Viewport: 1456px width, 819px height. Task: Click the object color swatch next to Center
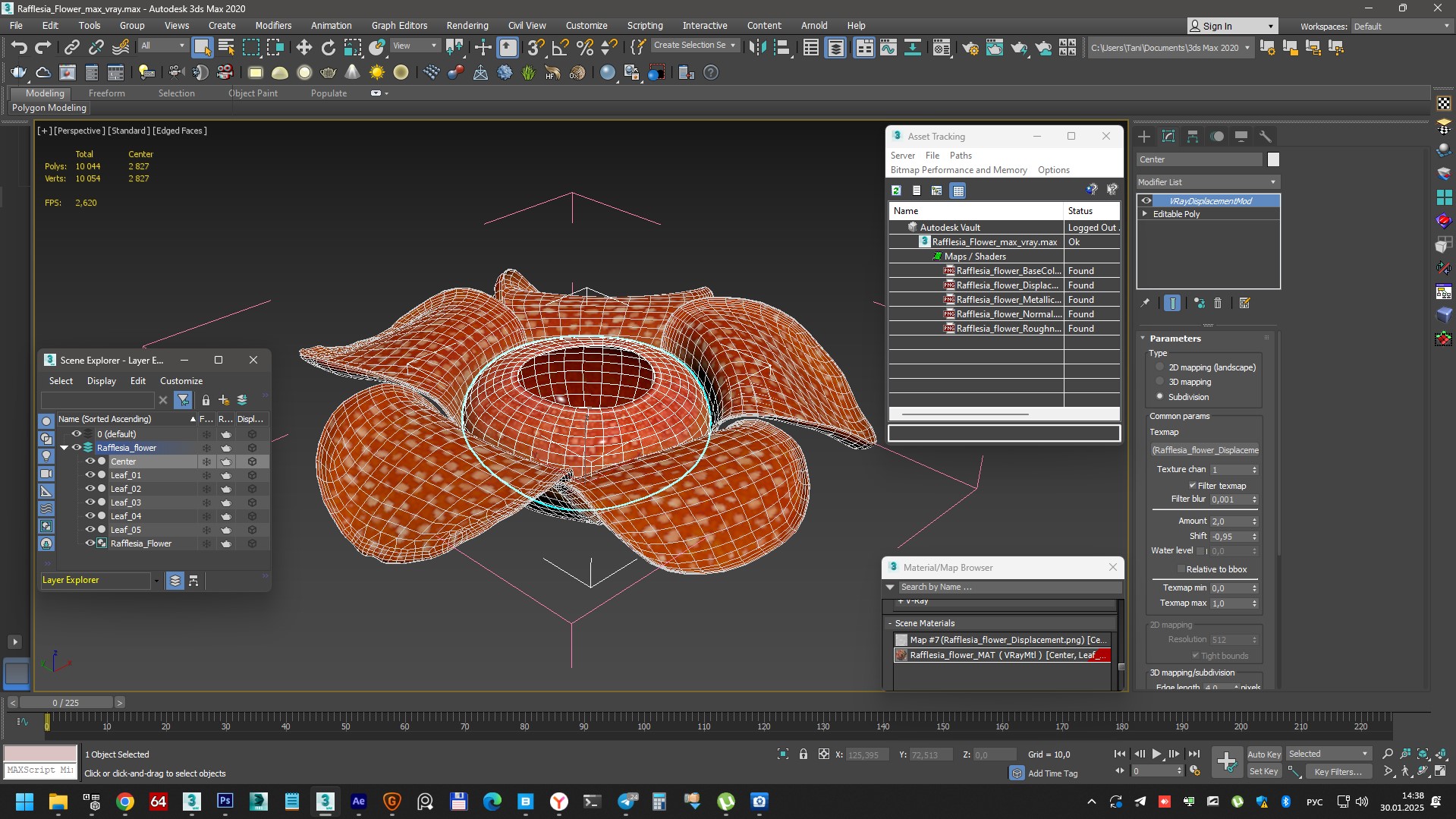(x=1273, y=159)
